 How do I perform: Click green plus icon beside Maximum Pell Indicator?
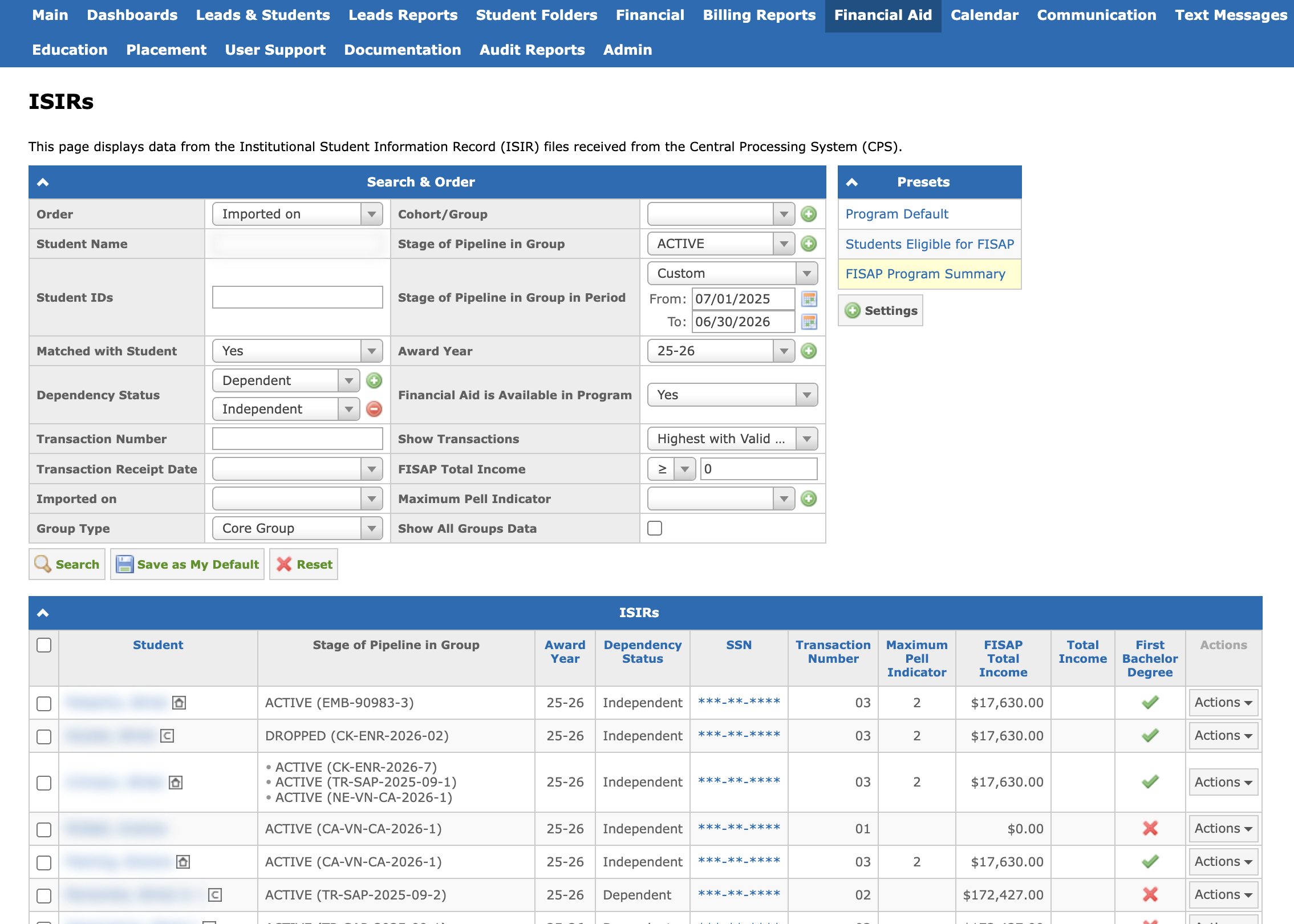pos(808,499)
